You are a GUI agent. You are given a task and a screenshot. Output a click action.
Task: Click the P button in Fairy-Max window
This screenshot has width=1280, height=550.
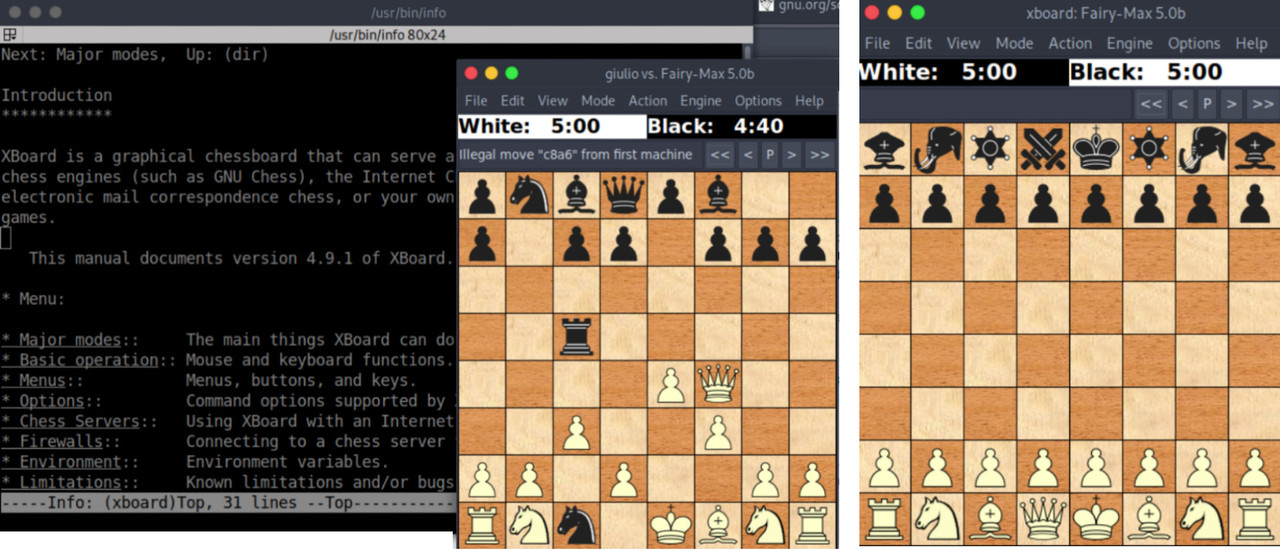click(1207, 104)
